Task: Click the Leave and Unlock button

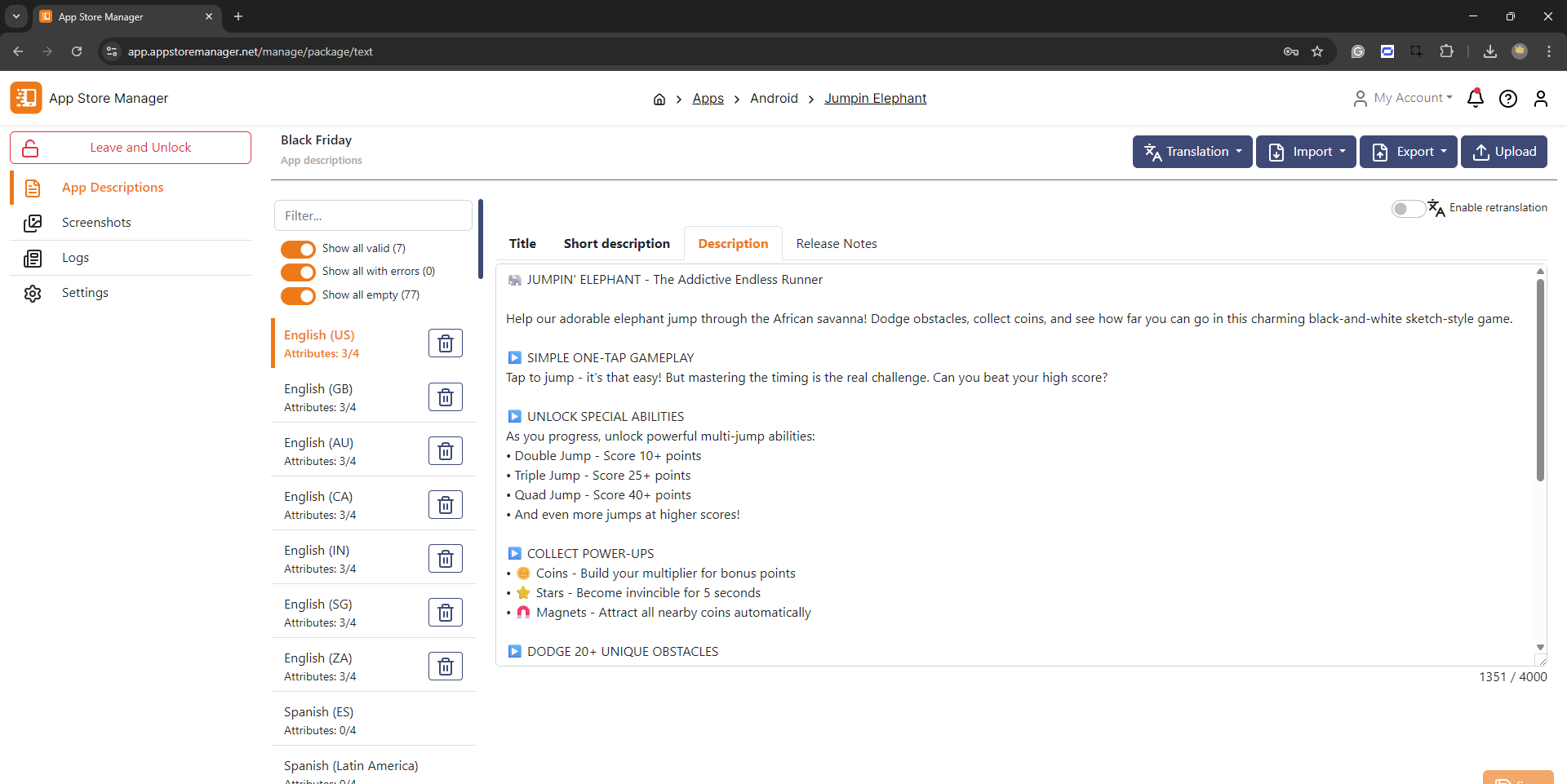Action: [x=131, y=148]
